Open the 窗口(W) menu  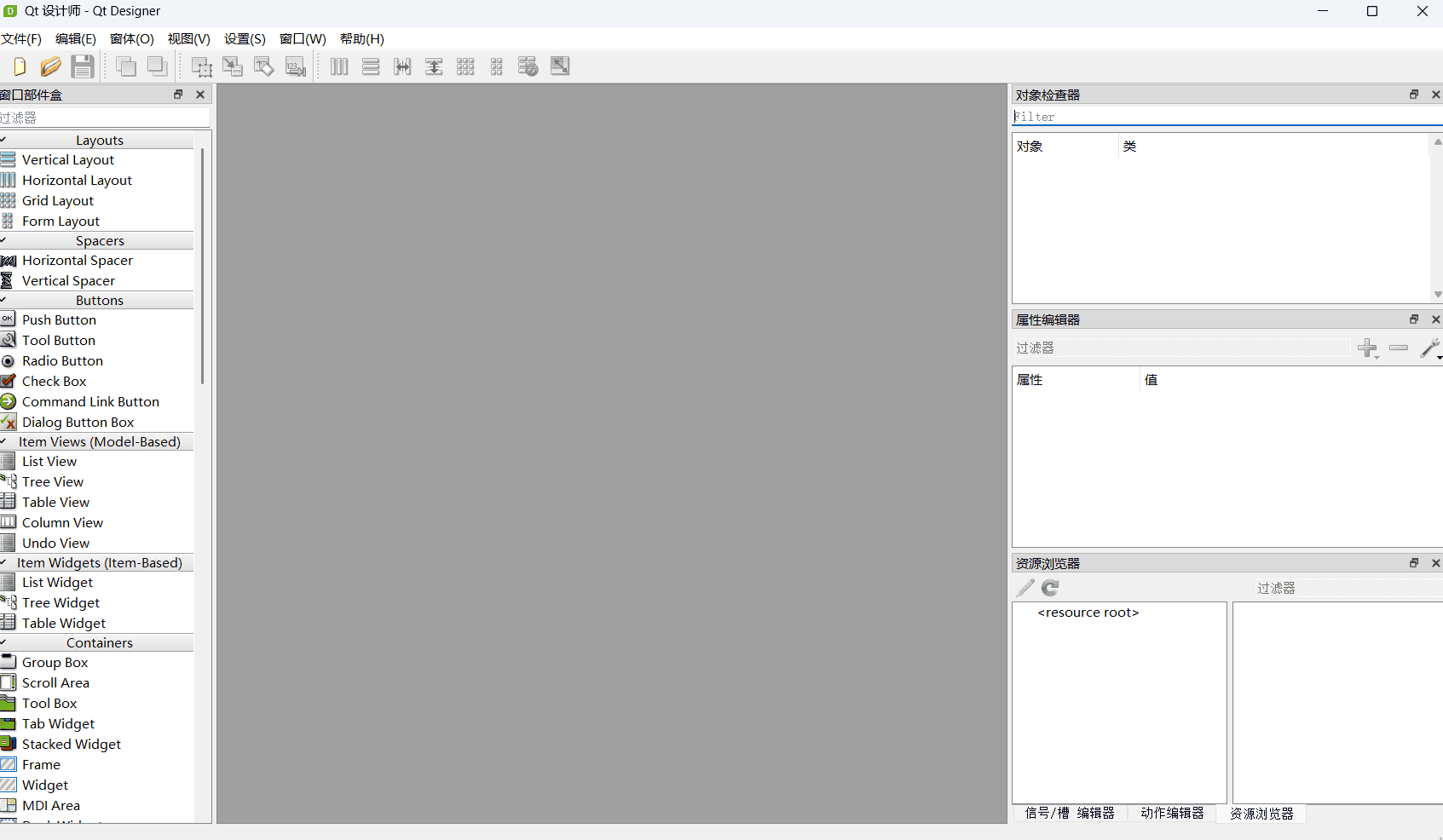(x=303, y=39)
